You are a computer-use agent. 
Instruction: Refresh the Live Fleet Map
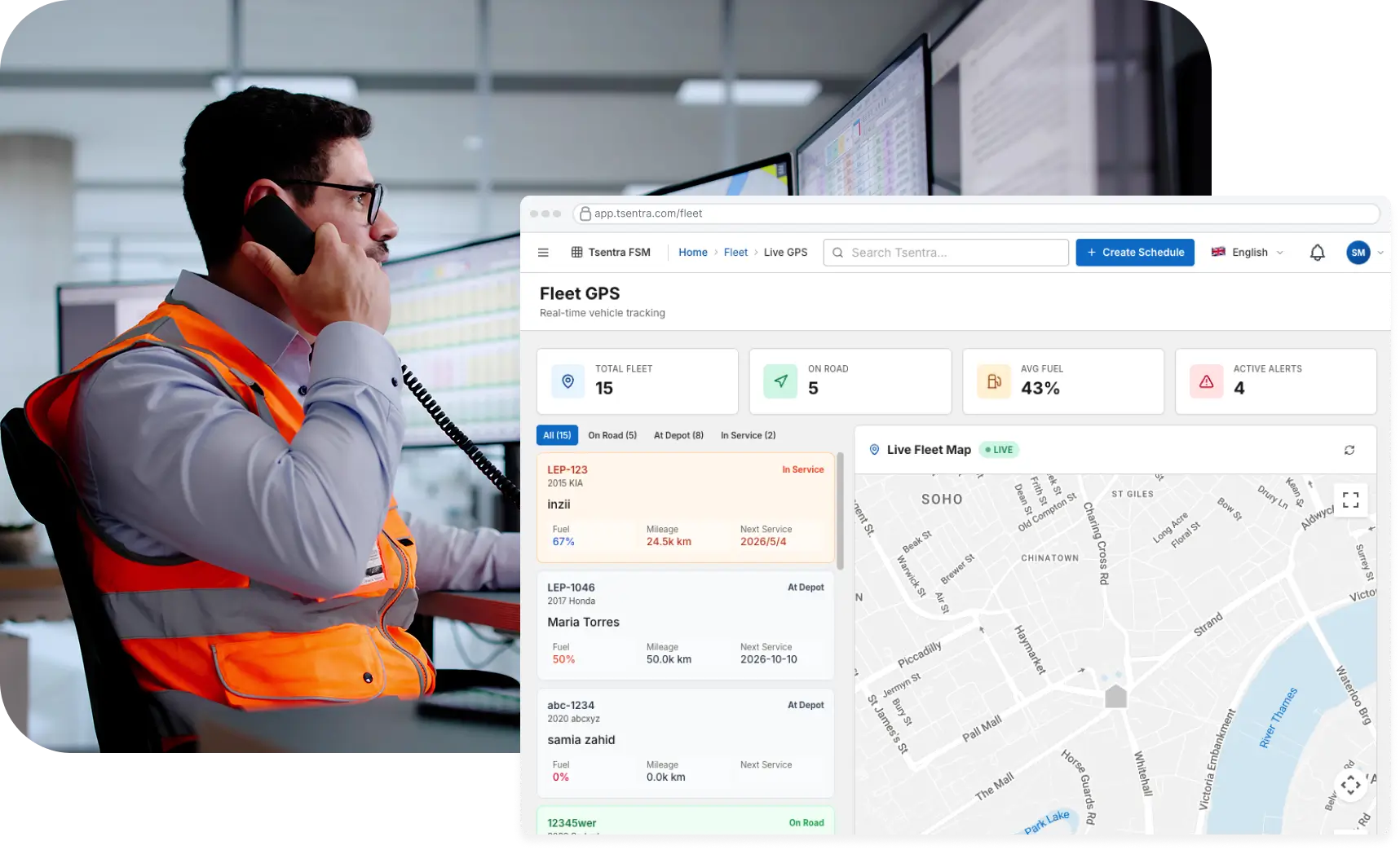[x=1349, y=450]
